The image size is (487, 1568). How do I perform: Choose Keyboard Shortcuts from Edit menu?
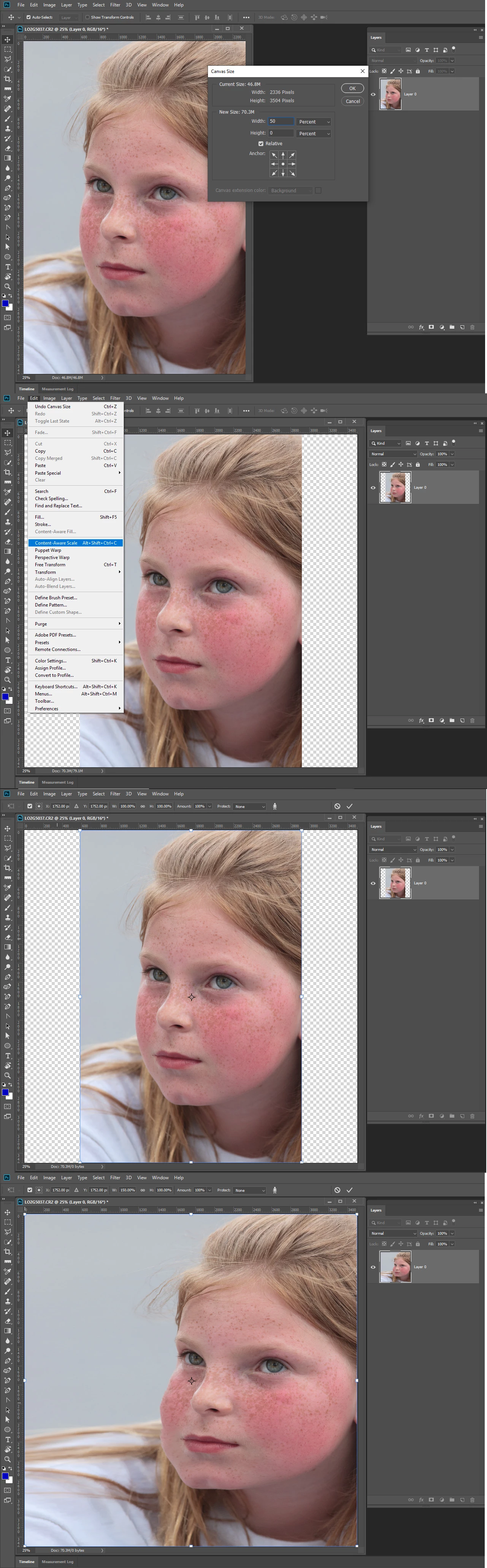click(76, 687)
